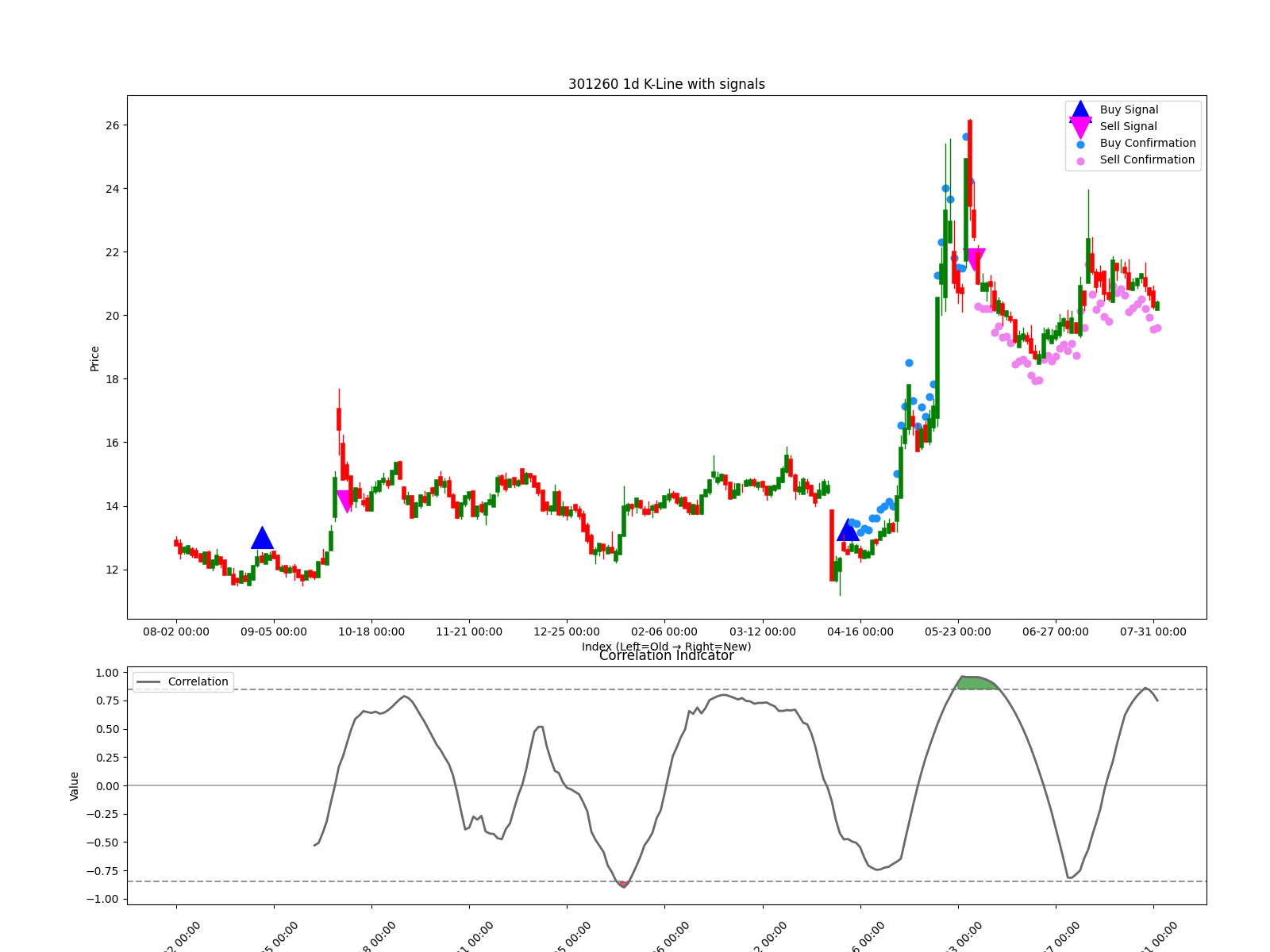
Task: Click the price axis tick 26
Action: coord(112,125)
